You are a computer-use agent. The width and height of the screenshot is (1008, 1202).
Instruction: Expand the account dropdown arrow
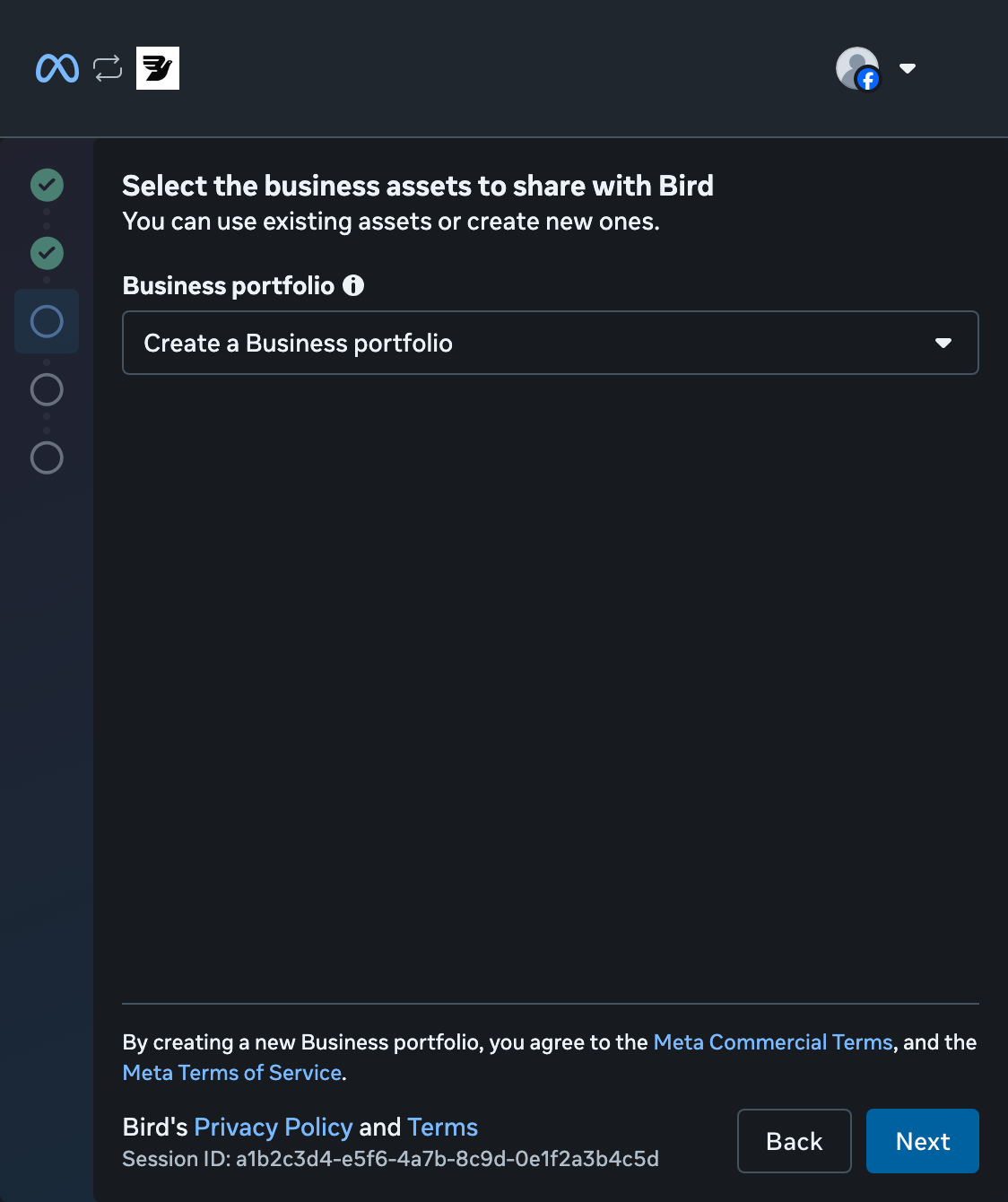click(x=908, y=68)
